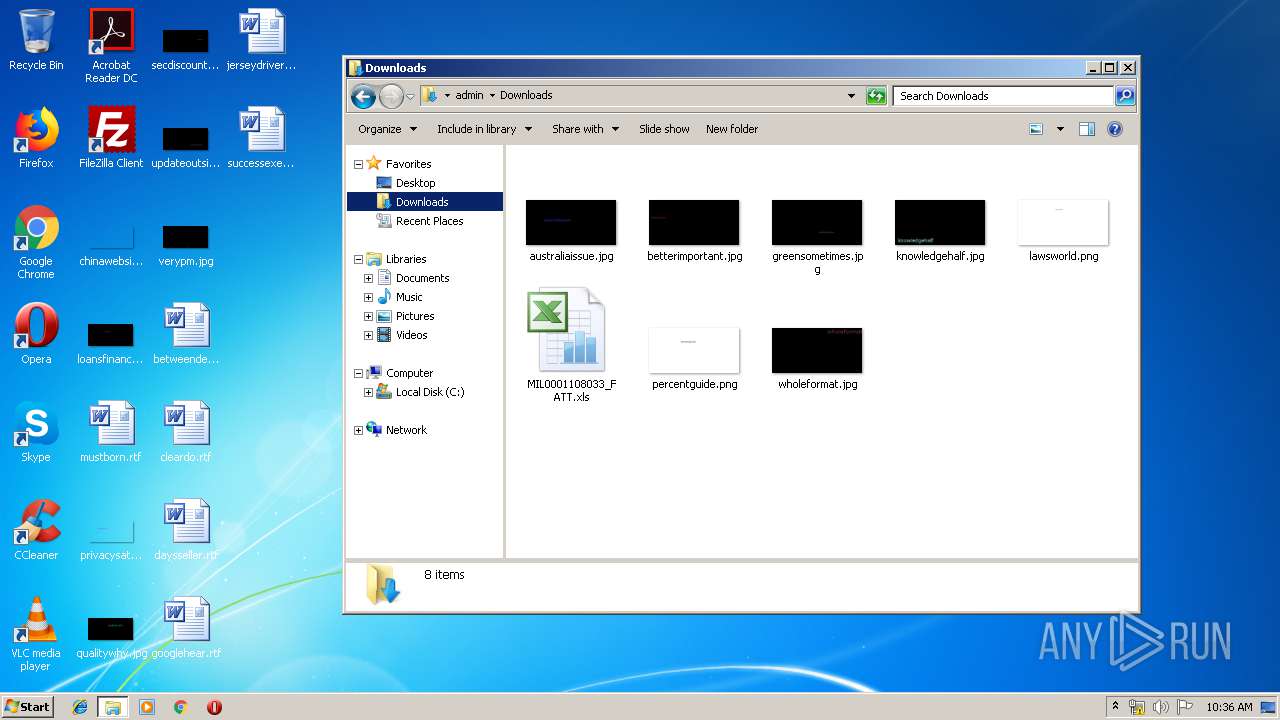Select the jerseydriver Word document icon
Image resolution: width=1280 pixels, height=720 pixels.
click(x=262, y=40)
